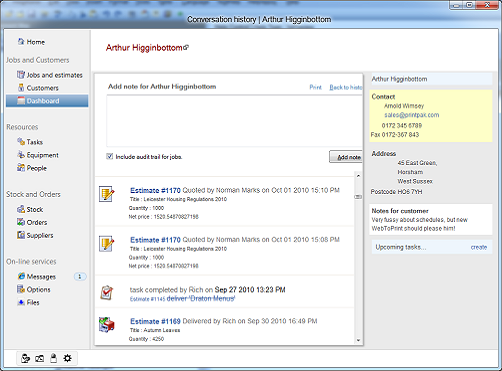Viewport: 502px width, 371px height.
Task: Click Arthur Higginbottom header in right panel
Action: [x=399, y=79]
